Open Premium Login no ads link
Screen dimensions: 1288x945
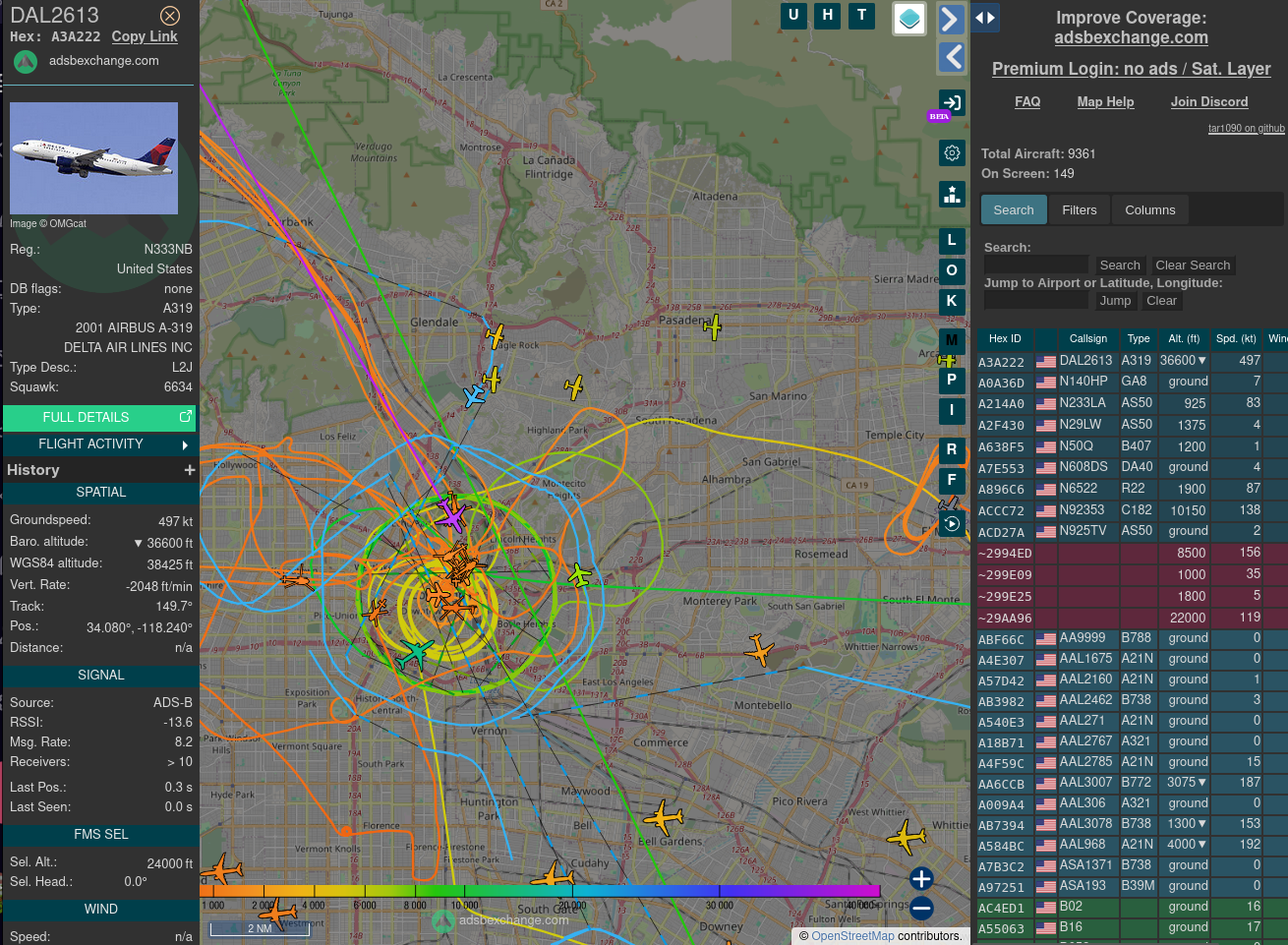(1131, 69)
